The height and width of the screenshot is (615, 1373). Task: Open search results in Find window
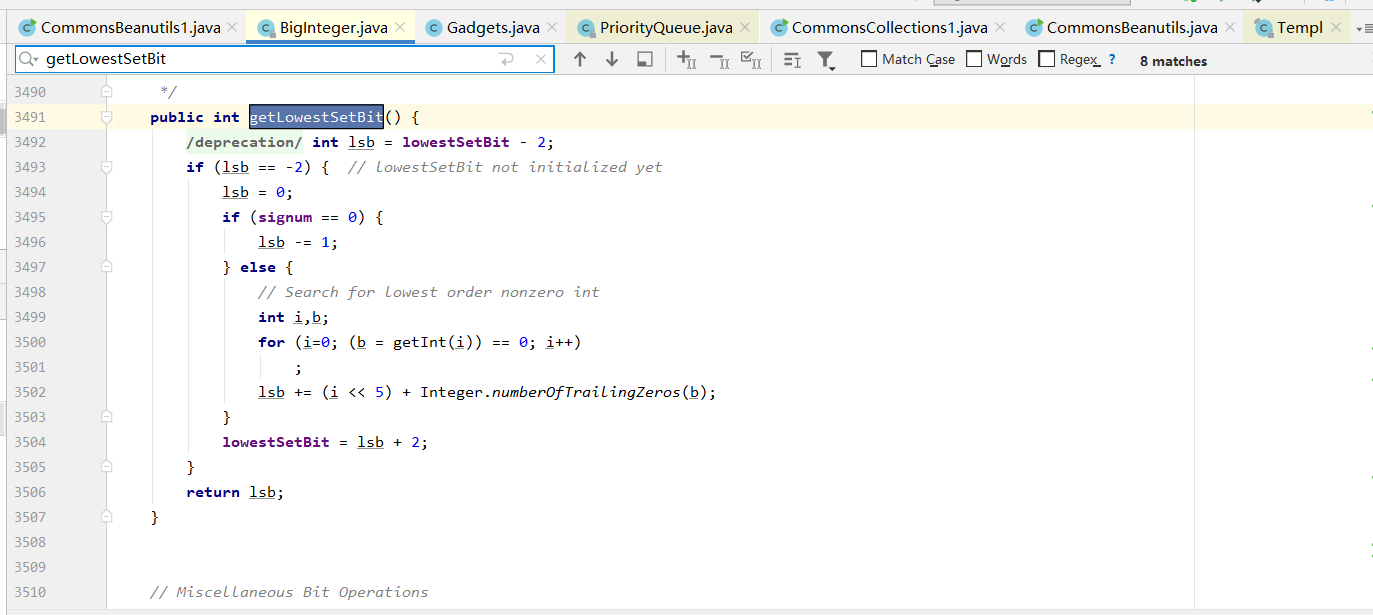point(645,60)
